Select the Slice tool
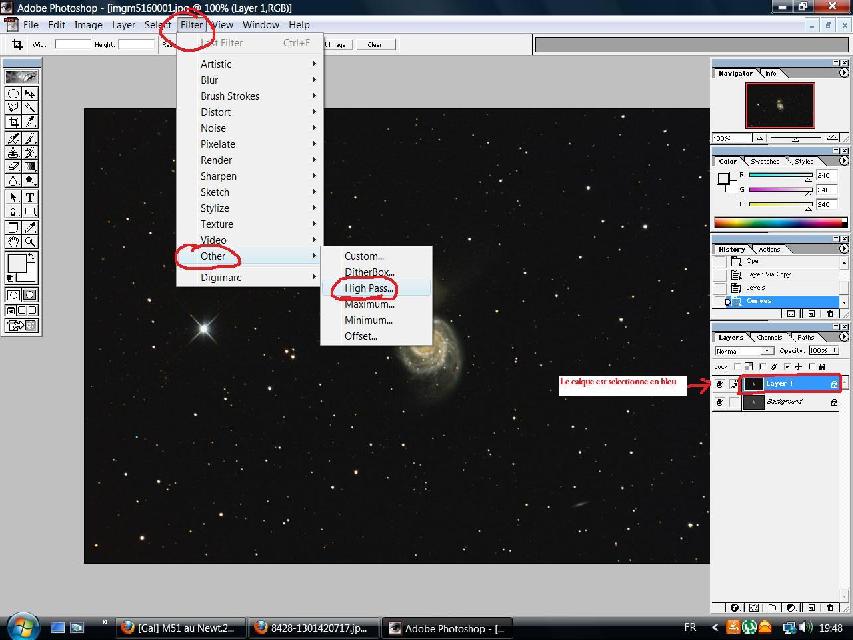853x640 pixels. pyautogui.click(x=30, y=122)
